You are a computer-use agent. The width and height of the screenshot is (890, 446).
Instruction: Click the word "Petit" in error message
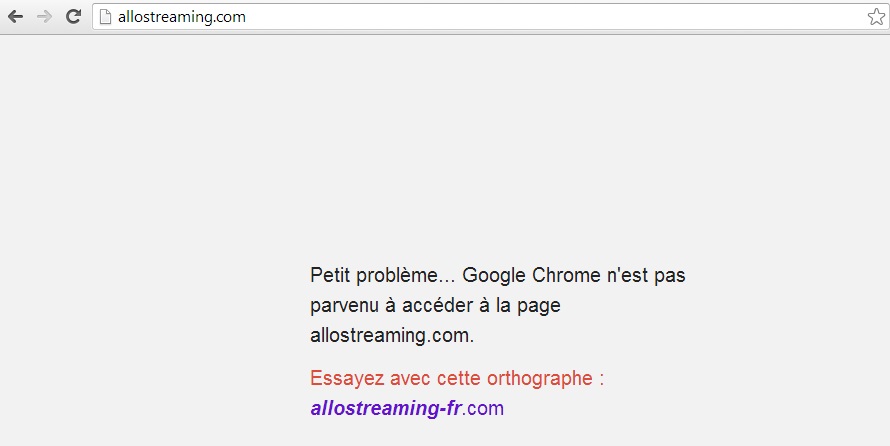coord(328,275)
